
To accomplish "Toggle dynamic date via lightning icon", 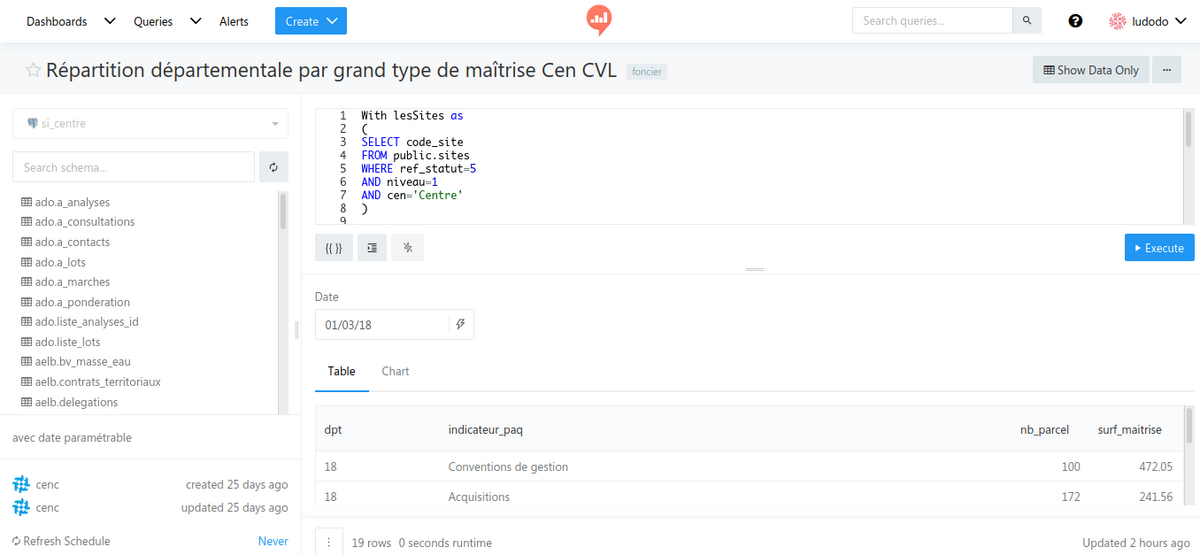I will (x=460, y=325).
